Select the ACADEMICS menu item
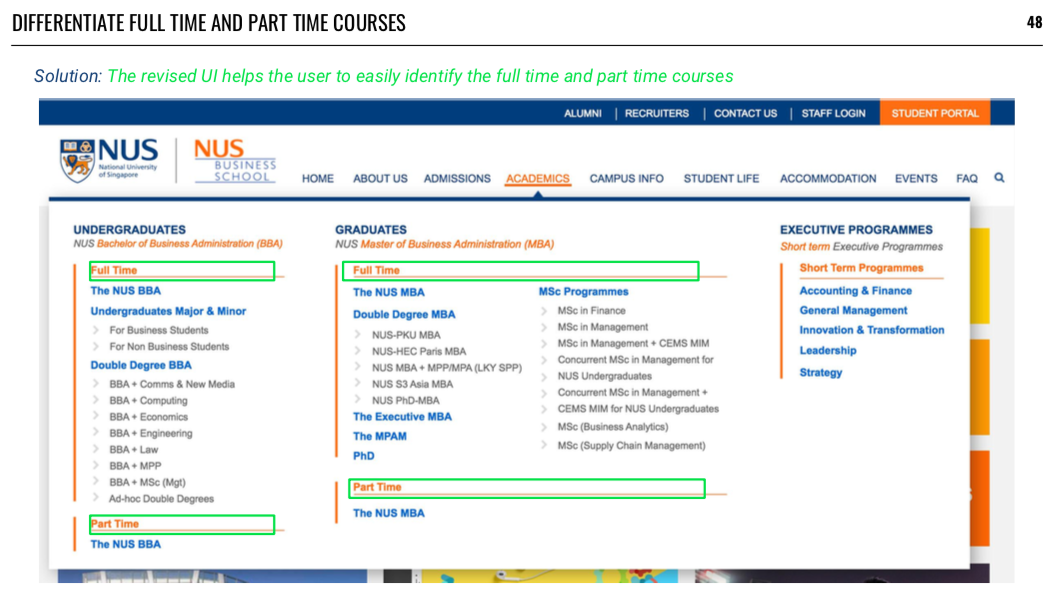This screenshot has width=1057, height=596. click(538, 179)
